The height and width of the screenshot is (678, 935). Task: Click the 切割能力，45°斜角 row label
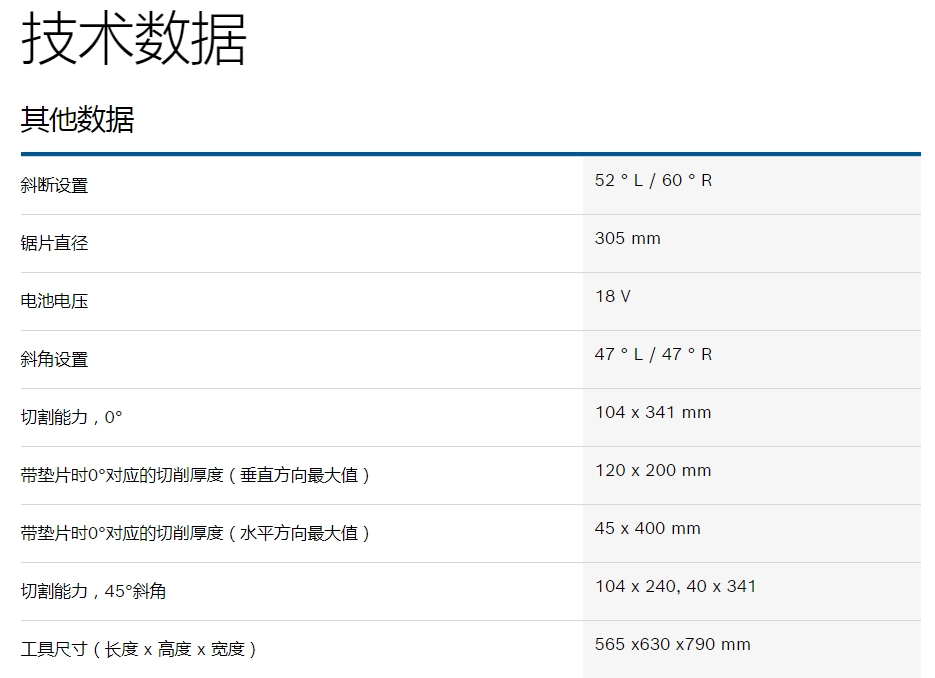[x=93, y=591]
